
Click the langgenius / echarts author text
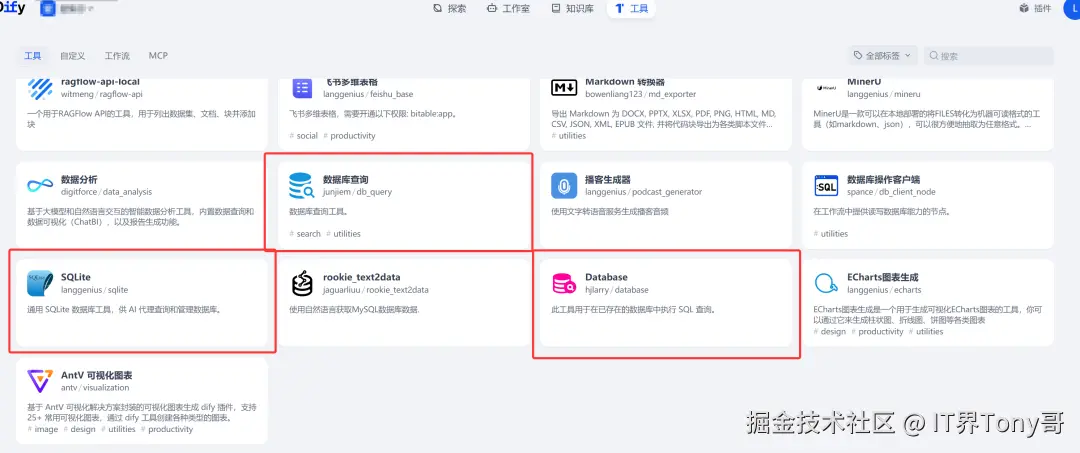pyautogui.click(x=884, y=290)
